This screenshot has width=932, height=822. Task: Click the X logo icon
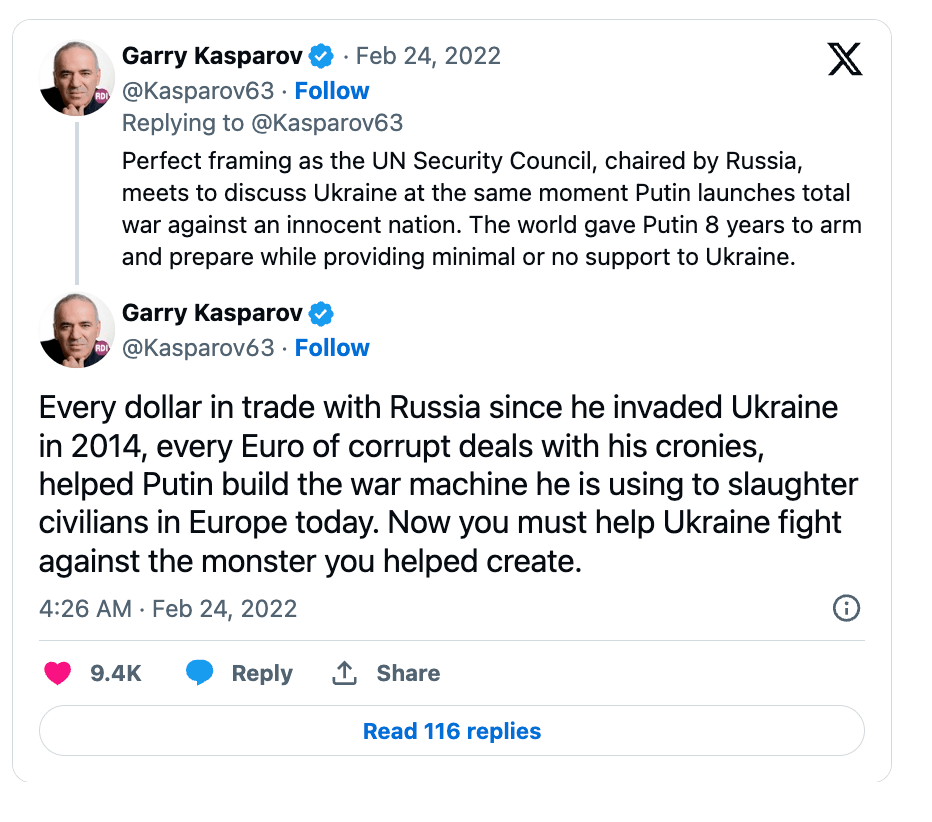tap(845, 61)
